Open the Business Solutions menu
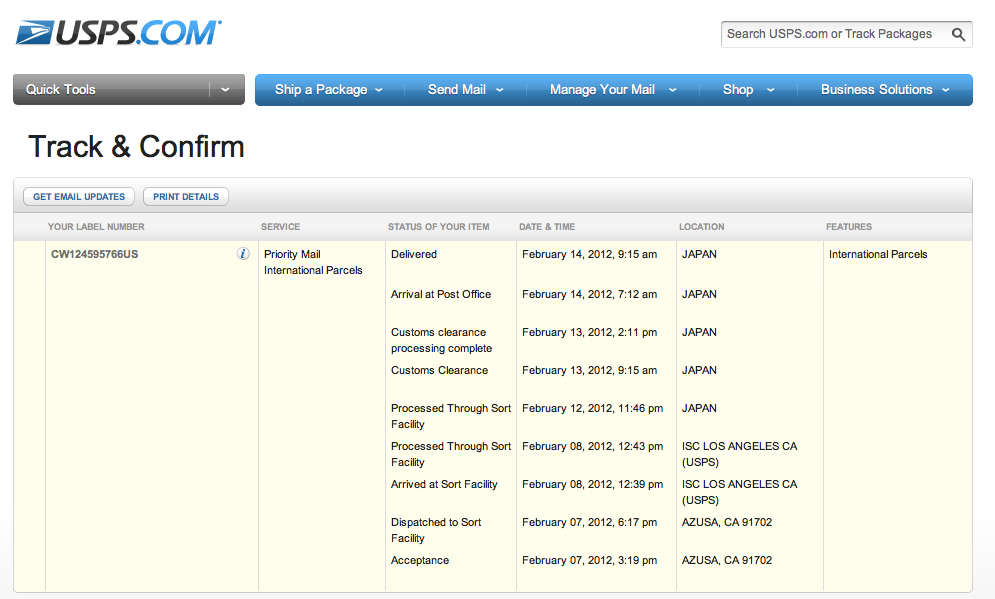 tap(876, 89)
